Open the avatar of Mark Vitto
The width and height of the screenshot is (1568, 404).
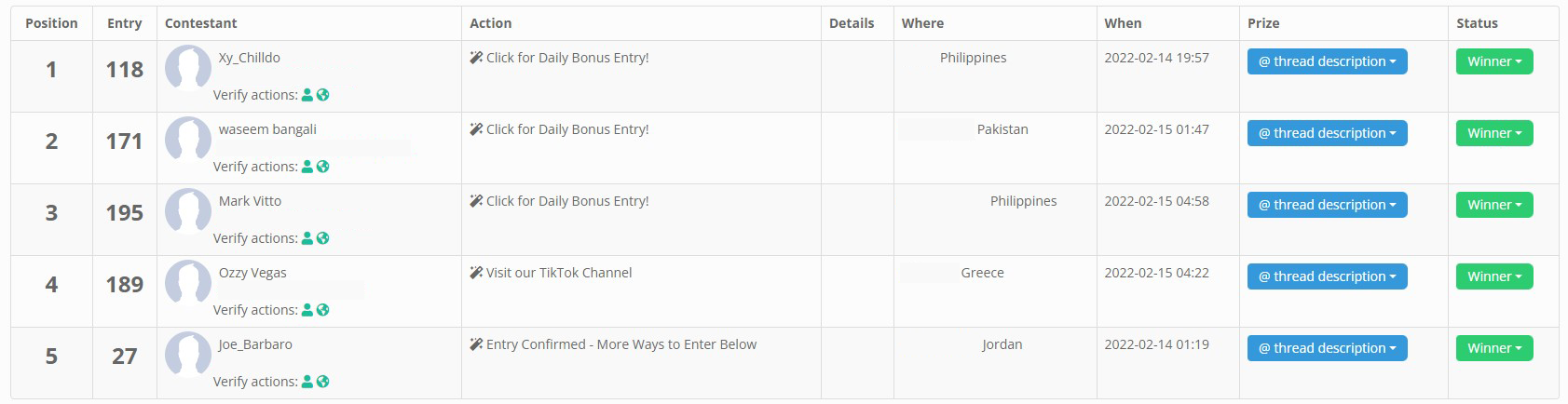[x=188, y=211]
